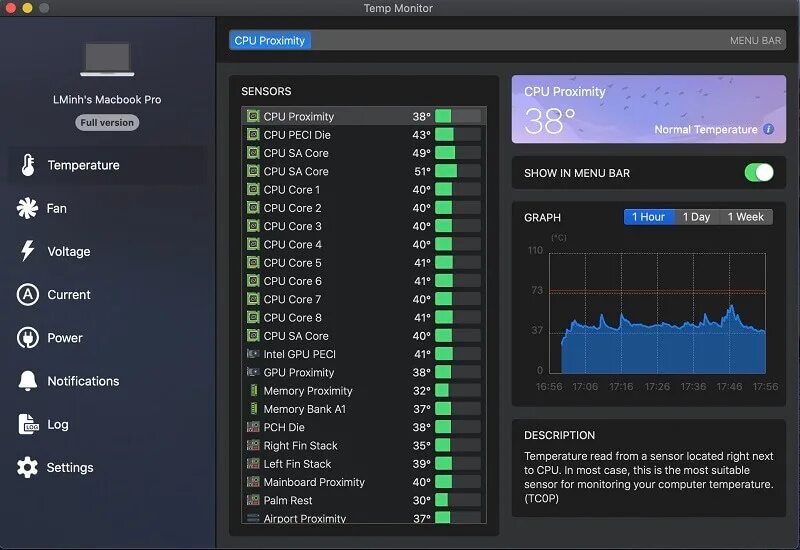Click the Log file icon
Image resolution: width=800 pixels, height=550 pixels.
pyautogui.click(x=28, y=424)
